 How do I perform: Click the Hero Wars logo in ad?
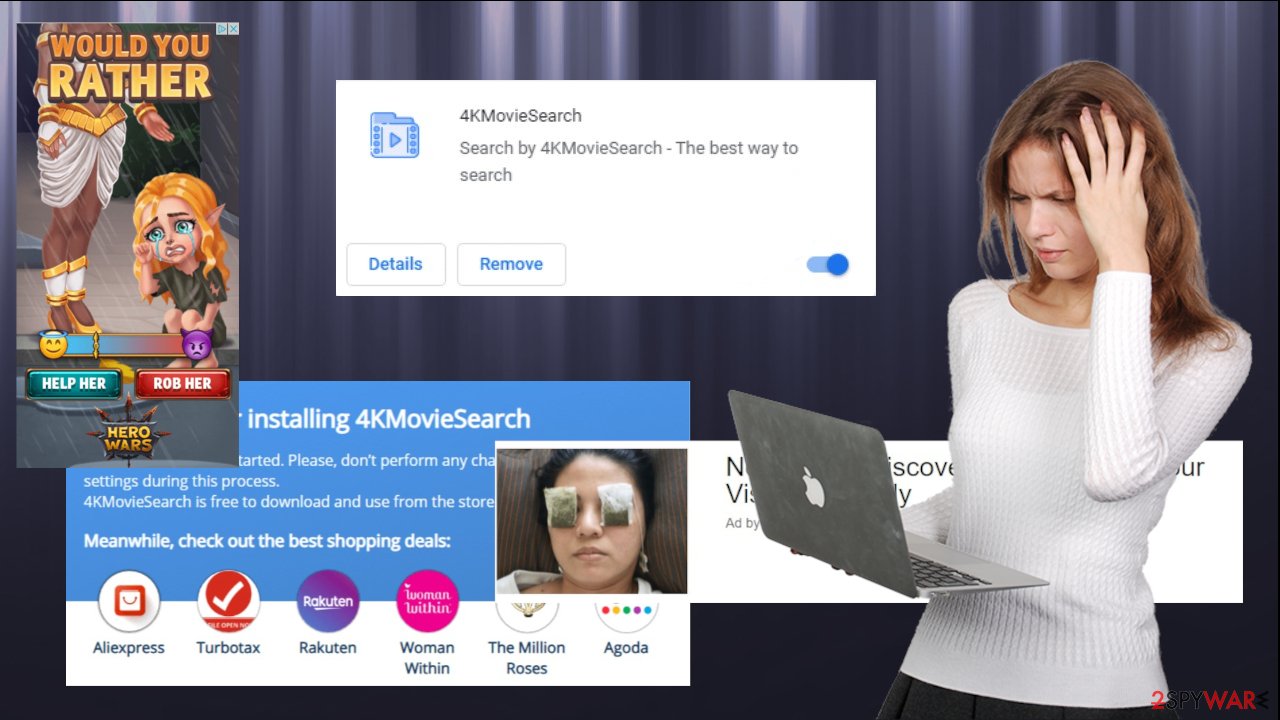coord(129,429)
